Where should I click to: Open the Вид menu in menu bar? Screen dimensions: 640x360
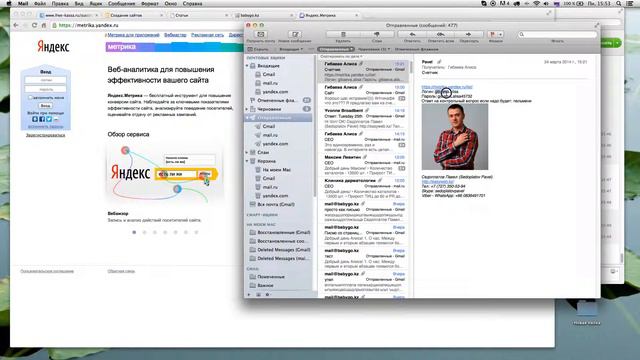[x=79, y=3]
